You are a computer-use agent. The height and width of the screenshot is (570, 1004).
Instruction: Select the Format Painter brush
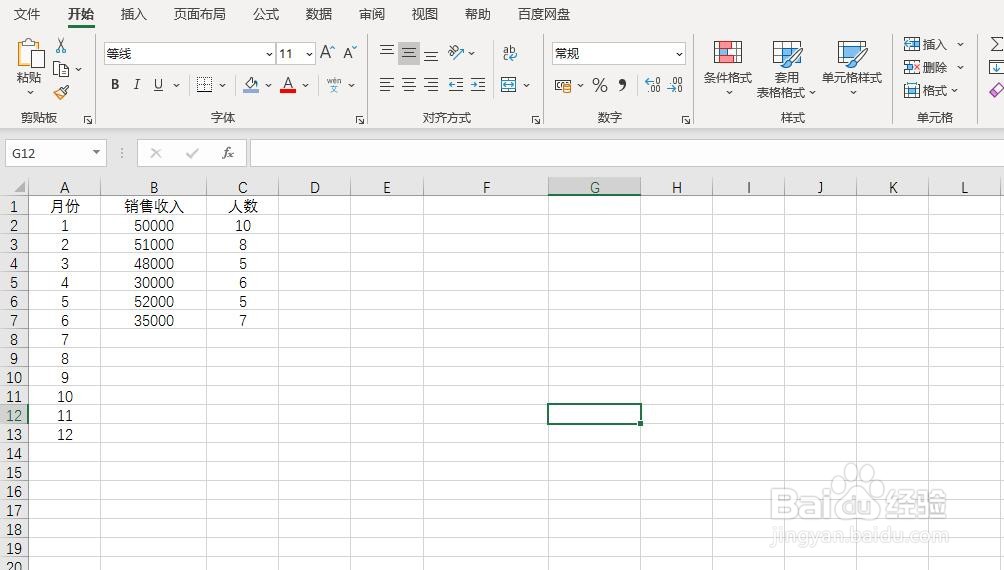(61, 93)
